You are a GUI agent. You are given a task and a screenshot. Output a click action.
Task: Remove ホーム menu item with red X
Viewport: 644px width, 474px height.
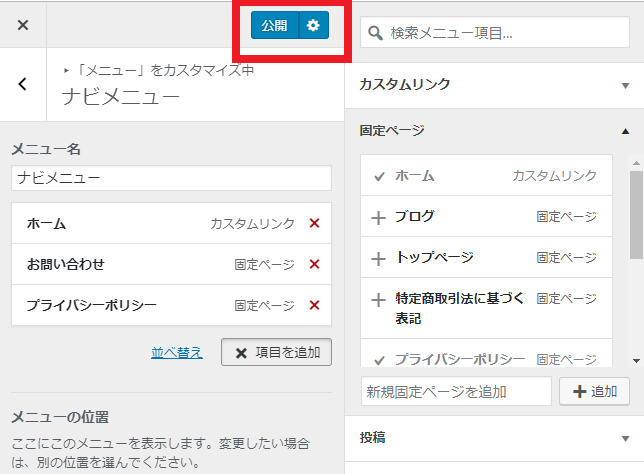pos(314,224)
